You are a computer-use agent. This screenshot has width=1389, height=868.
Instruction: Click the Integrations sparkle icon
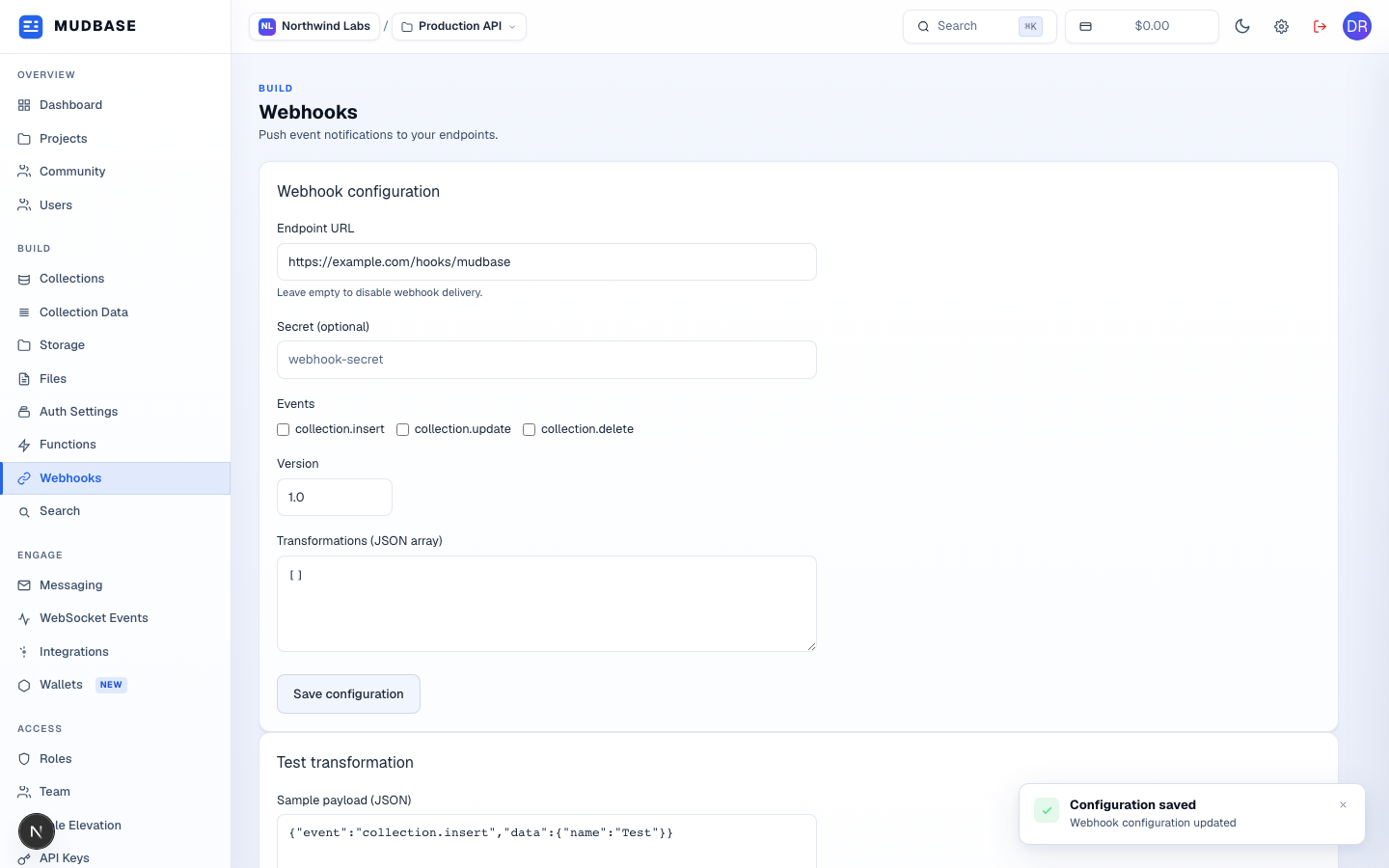[x=24, y=652]
